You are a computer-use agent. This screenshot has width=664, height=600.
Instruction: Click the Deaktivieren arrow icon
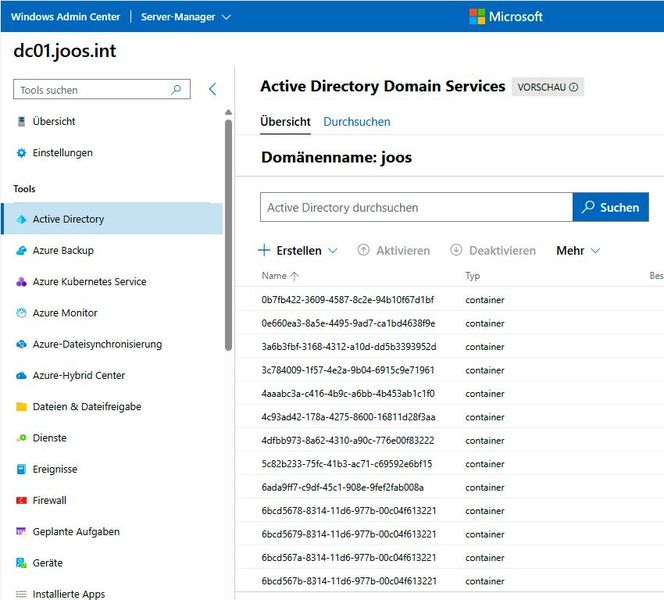[x=456, y=250]
